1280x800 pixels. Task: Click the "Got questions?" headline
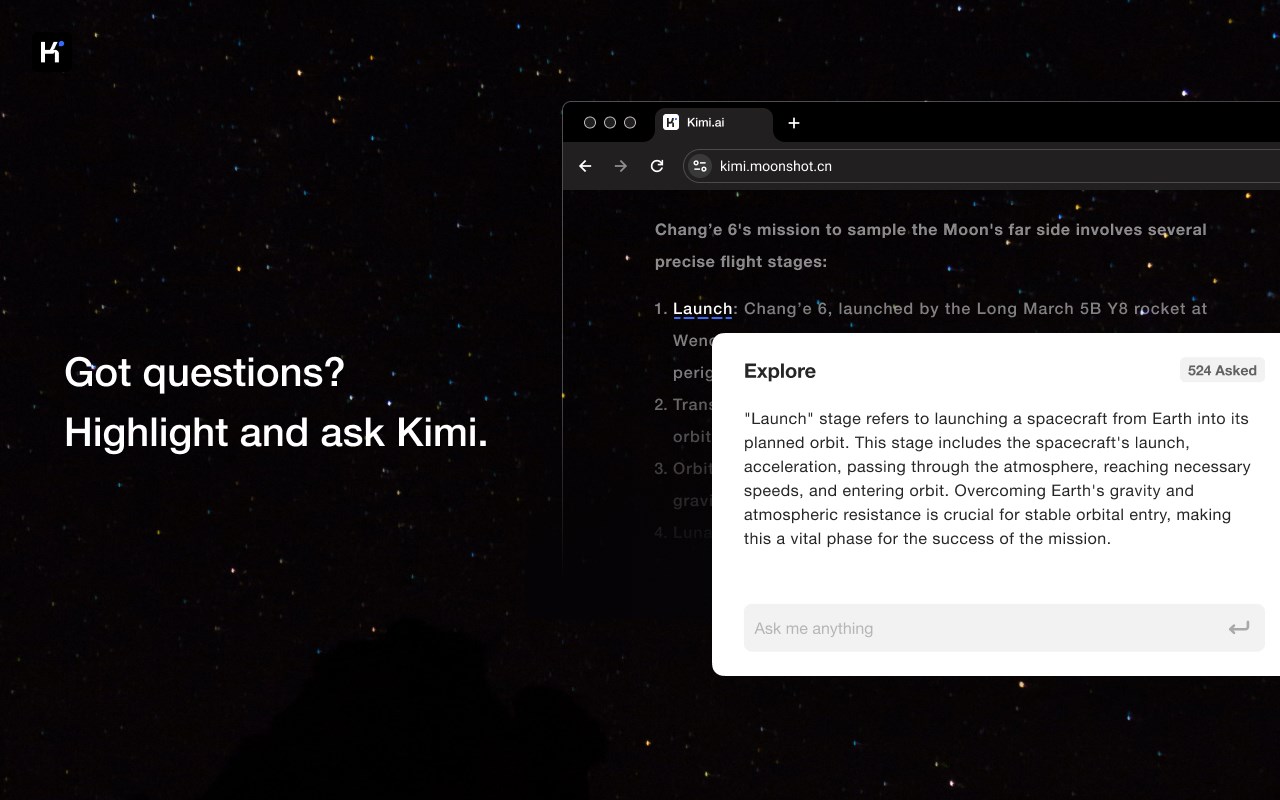click(x=204, y=373)
